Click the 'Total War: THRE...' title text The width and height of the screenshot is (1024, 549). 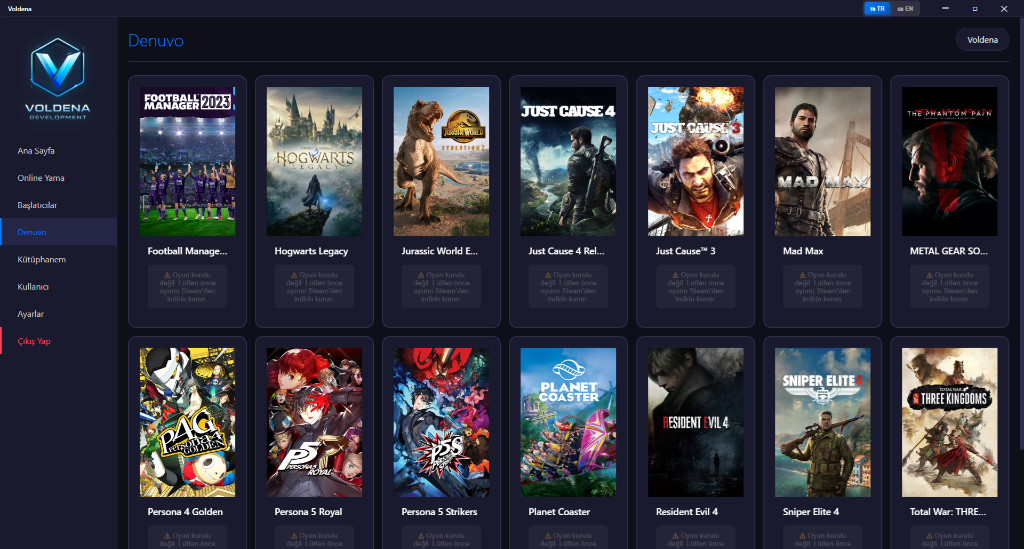click(x=948, y=512)
